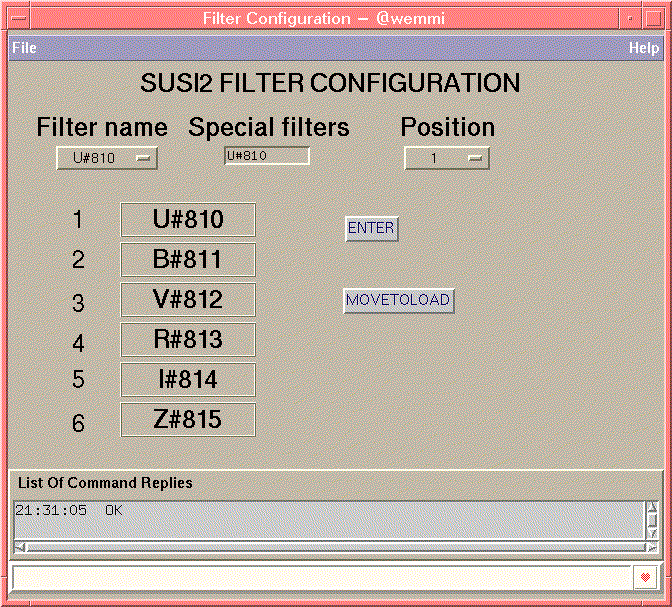Click scroll-down arrow in command replies list
Screen dimensions: 672x607
pos(652,533)
